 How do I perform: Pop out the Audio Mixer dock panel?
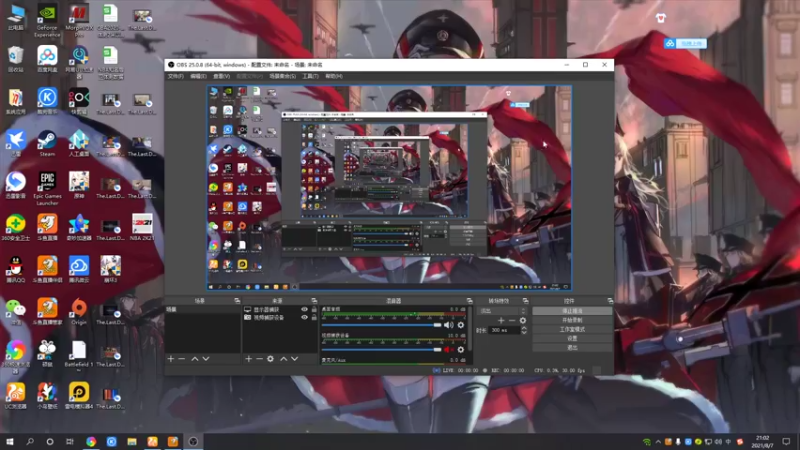[x=469, y=301]
